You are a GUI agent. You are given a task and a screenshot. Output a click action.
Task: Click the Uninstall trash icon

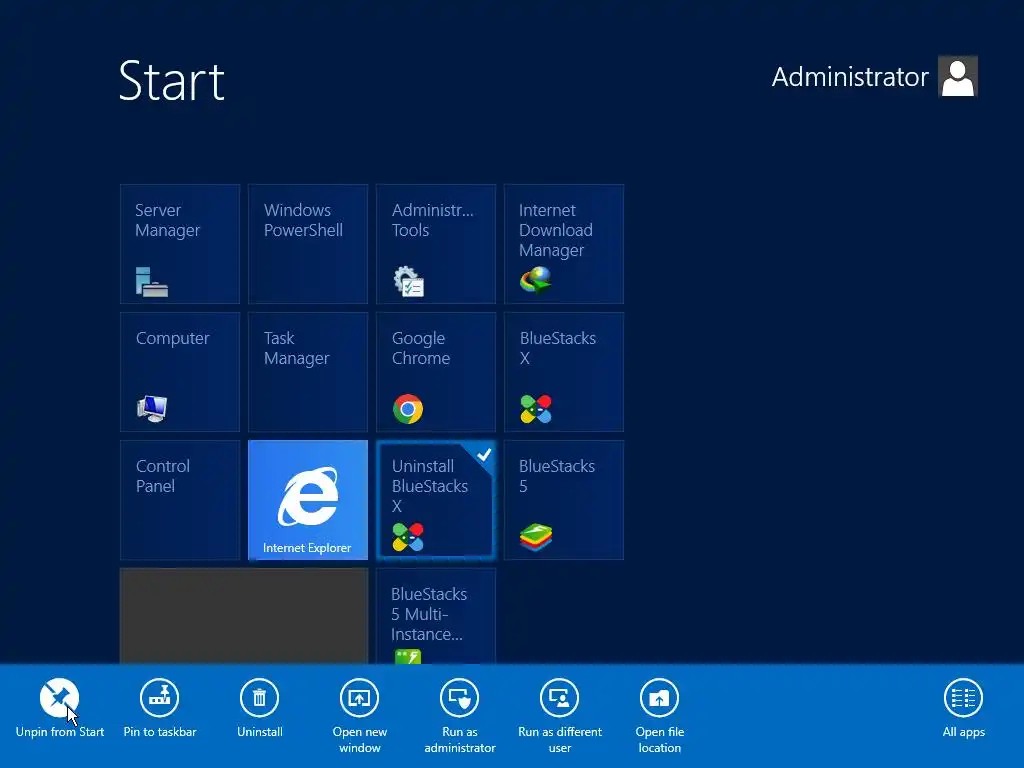(259, 697)
